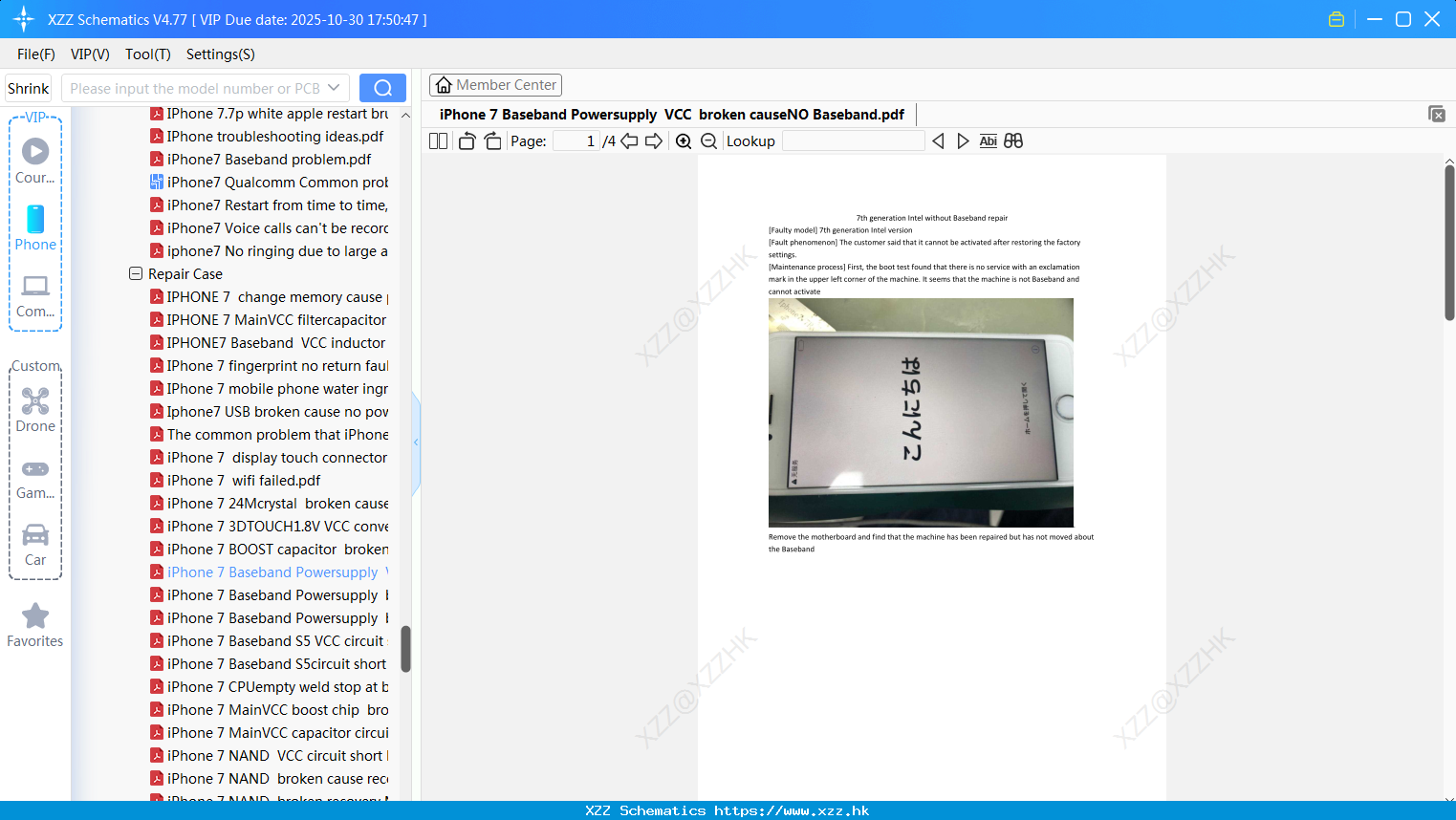This screenshot has height=820, width=1456.
Task: Open Iphone7 USB broken cause no power
Action: coord(270,412)
